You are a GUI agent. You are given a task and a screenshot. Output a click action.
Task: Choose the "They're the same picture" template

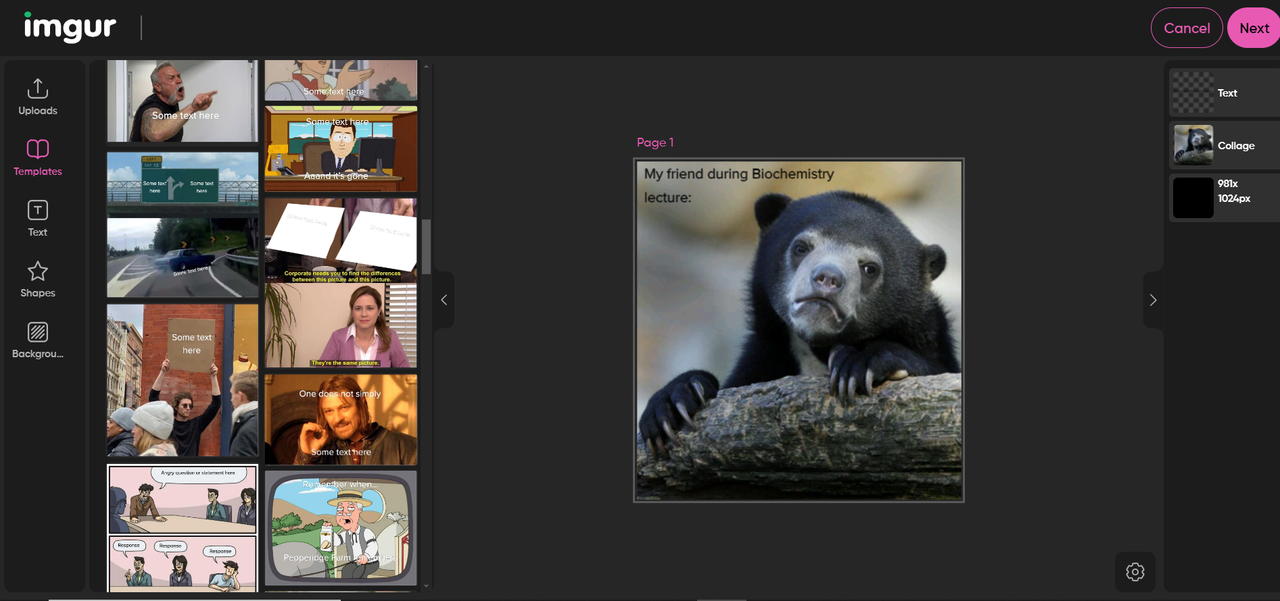[x=341, y=283]
